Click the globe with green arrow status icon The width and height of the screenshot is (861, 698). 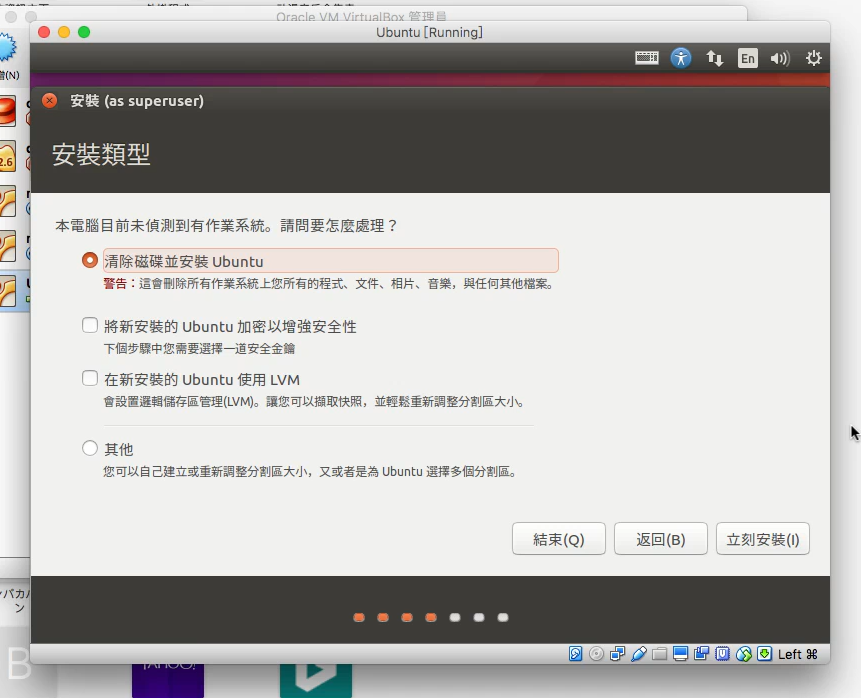pyautogui.click(x=743, y=654)
